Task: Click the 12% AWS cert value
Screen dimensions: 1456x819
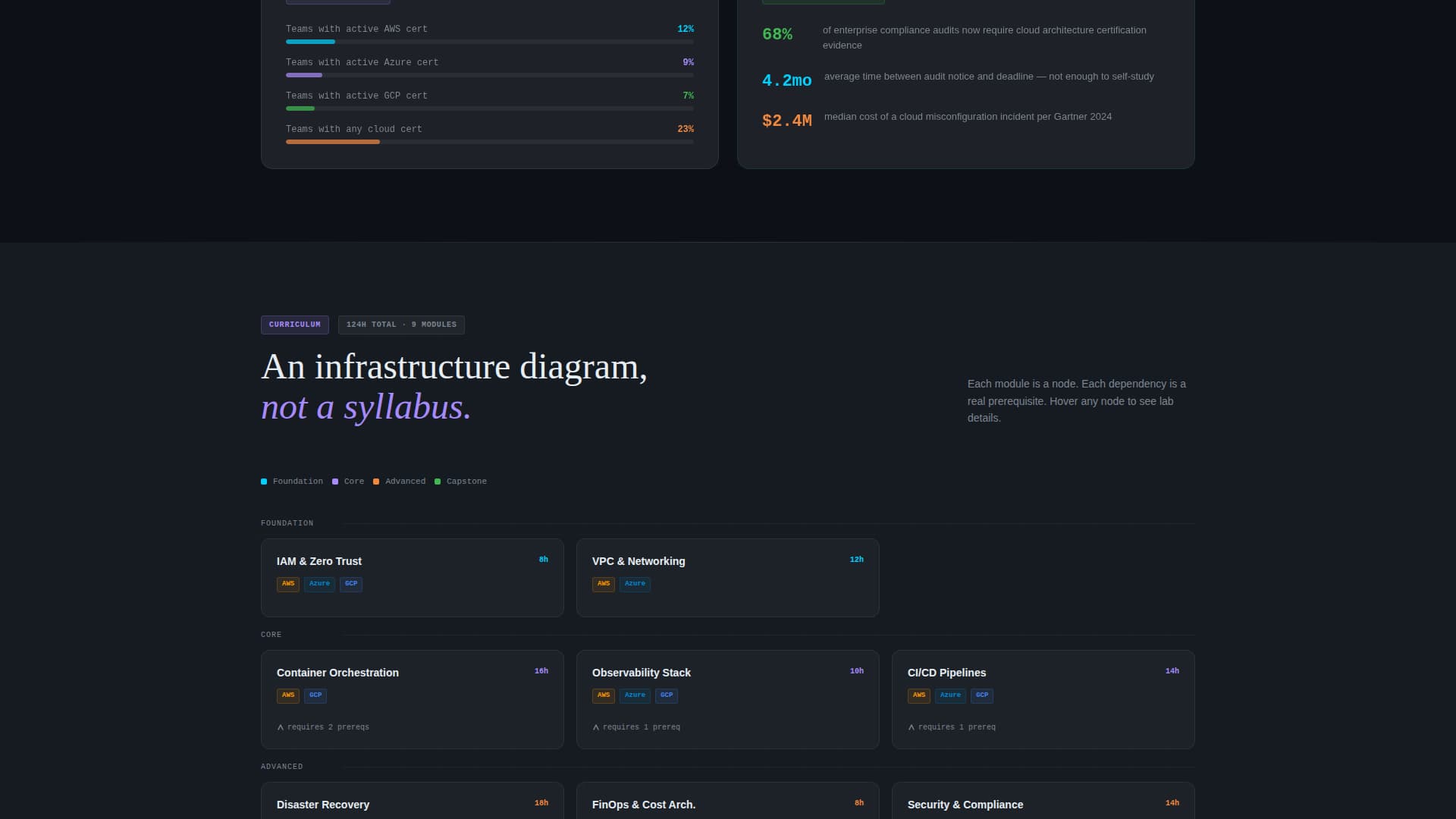Action: (686, 29)
